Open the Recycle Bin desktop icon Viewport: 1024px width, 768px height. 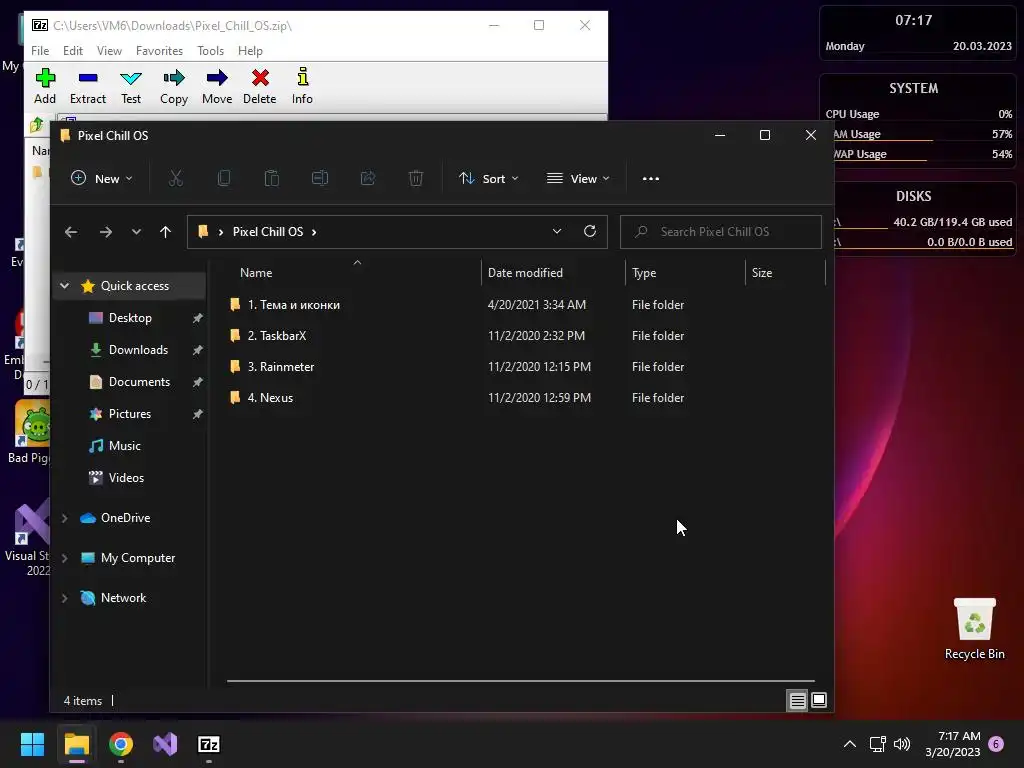pyautogui.click(x=974, y=629)
